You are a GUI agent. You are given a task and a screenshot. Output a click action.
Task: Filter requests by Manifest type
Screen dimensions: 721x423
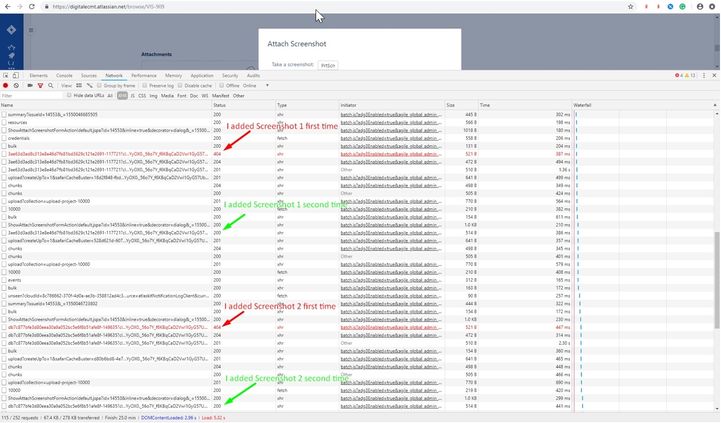[x=221, y=96]
